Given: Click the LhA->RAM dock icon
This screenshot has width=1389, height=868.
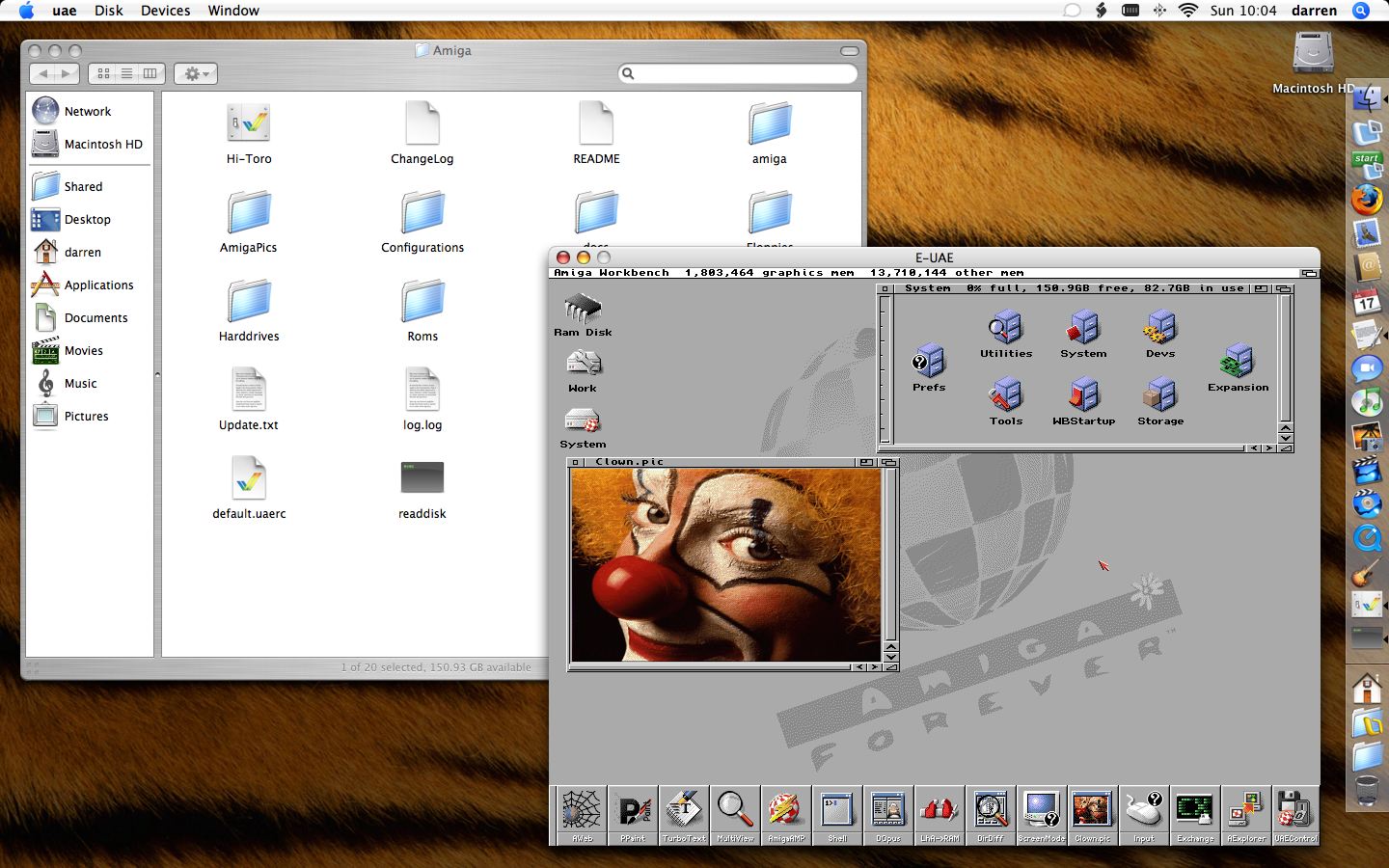Looking at the screenshot, I should 940,815.
